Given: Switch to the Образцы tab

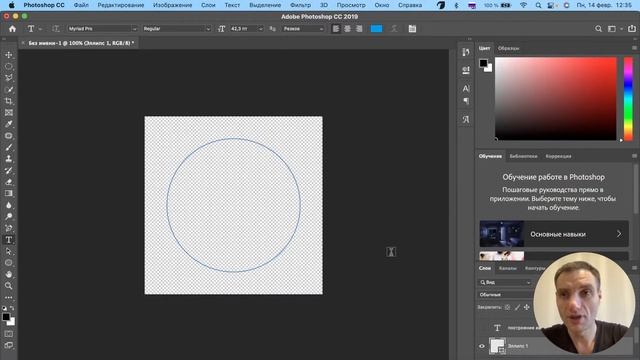Looking at the screenshot, I should pyautogui.click(x=509, y=48).
